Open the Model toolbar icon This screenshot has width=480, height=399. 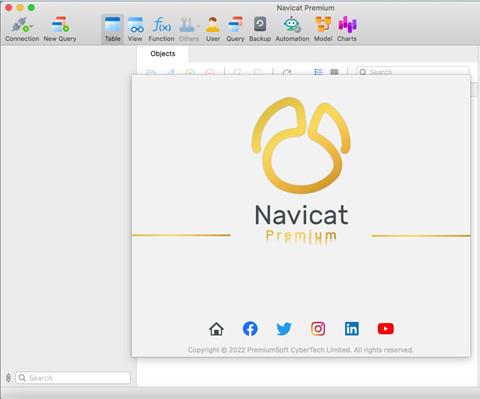pyautogui.click(x=323, y=29)
